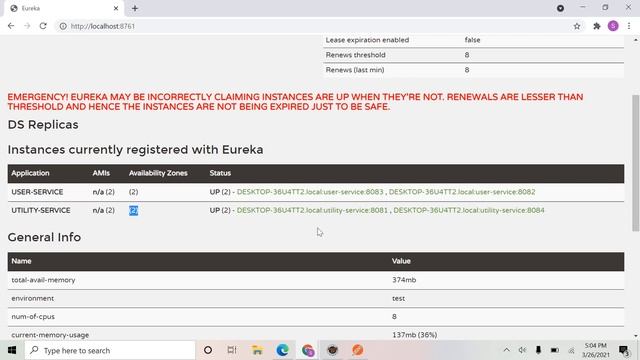Switch to Chrome on the taskbar
The image size is (640, 360).
[x=308, y=350]
